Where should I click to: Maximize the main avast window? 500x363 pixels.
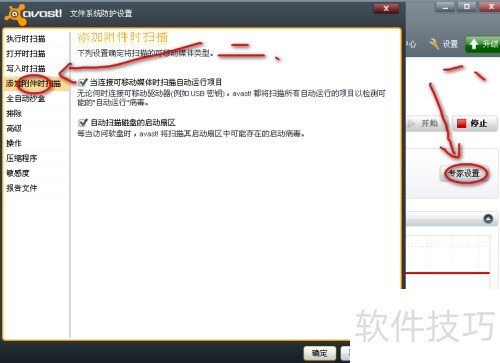point(467,7)
